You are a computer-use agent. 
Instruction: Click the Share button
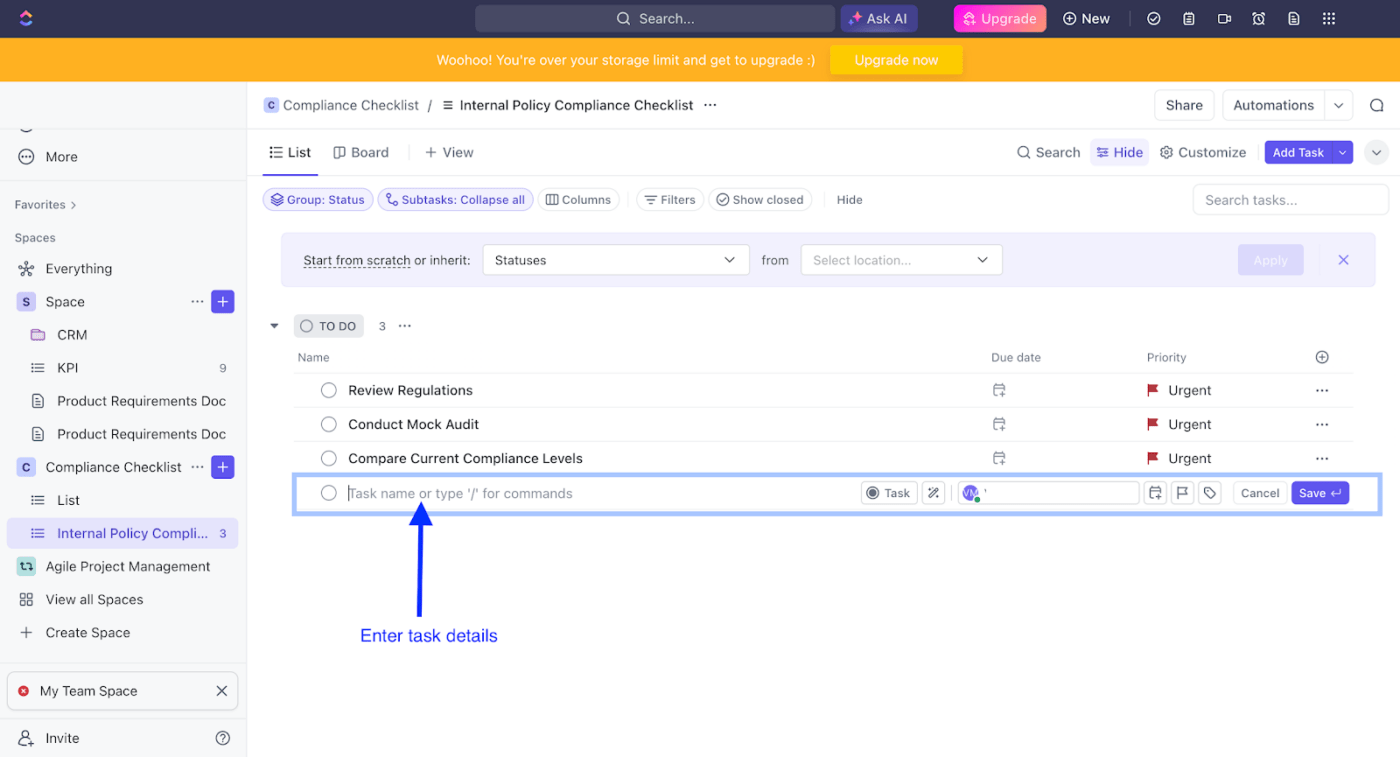(x=1184, y=105)
